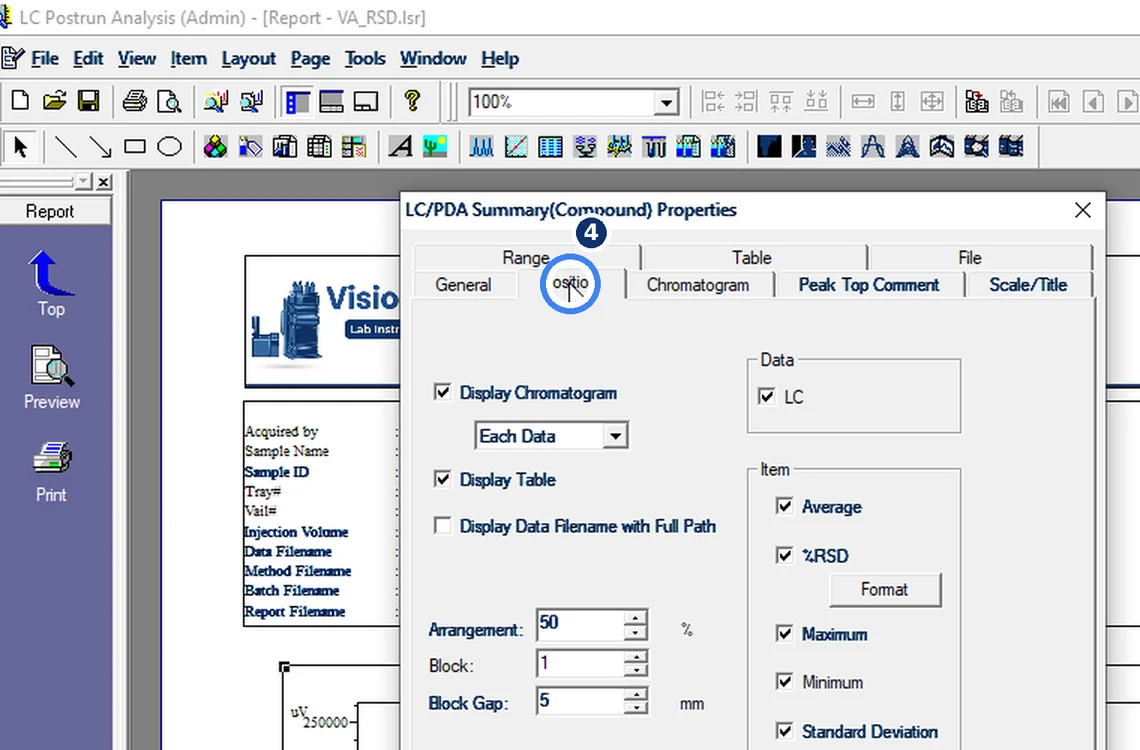Image resolution: width=1140 pixels, height=750 pixels.
Task: Enable Display Data Filename with Full Path
Action: point(442,525)
